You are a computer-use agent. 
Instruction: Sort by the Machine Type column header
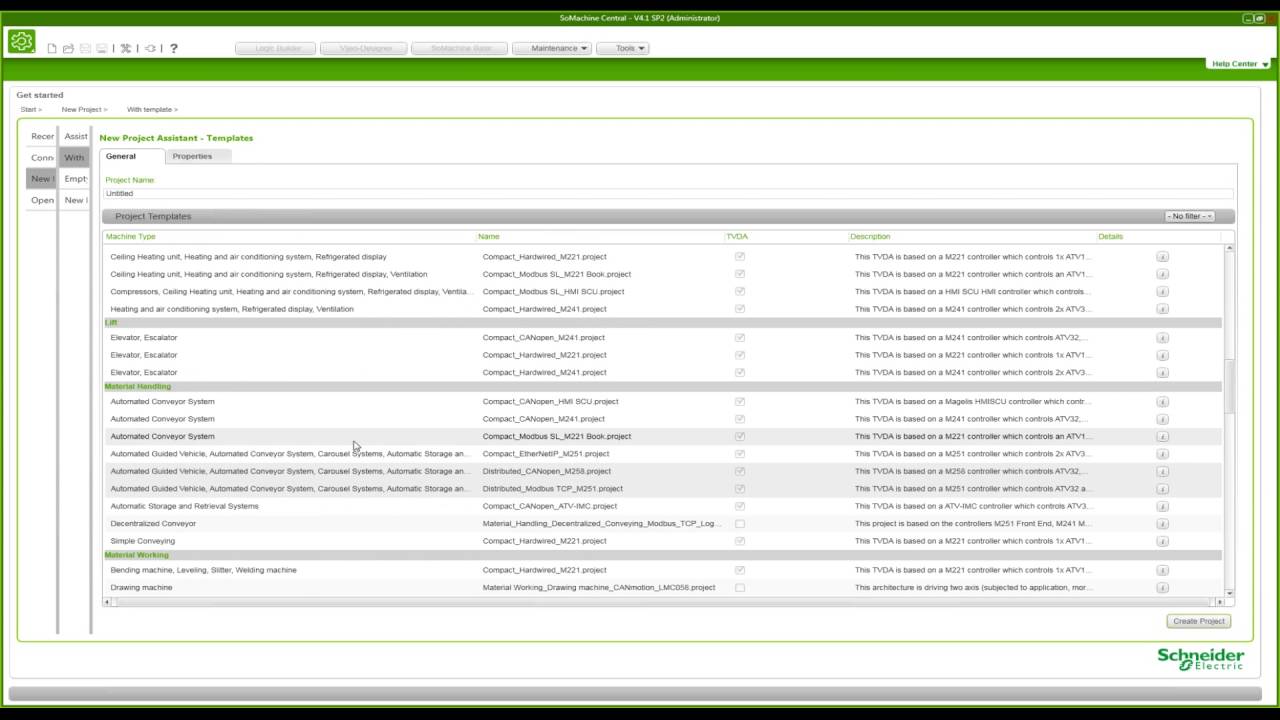pyautogui.click(x=131, y=237)
